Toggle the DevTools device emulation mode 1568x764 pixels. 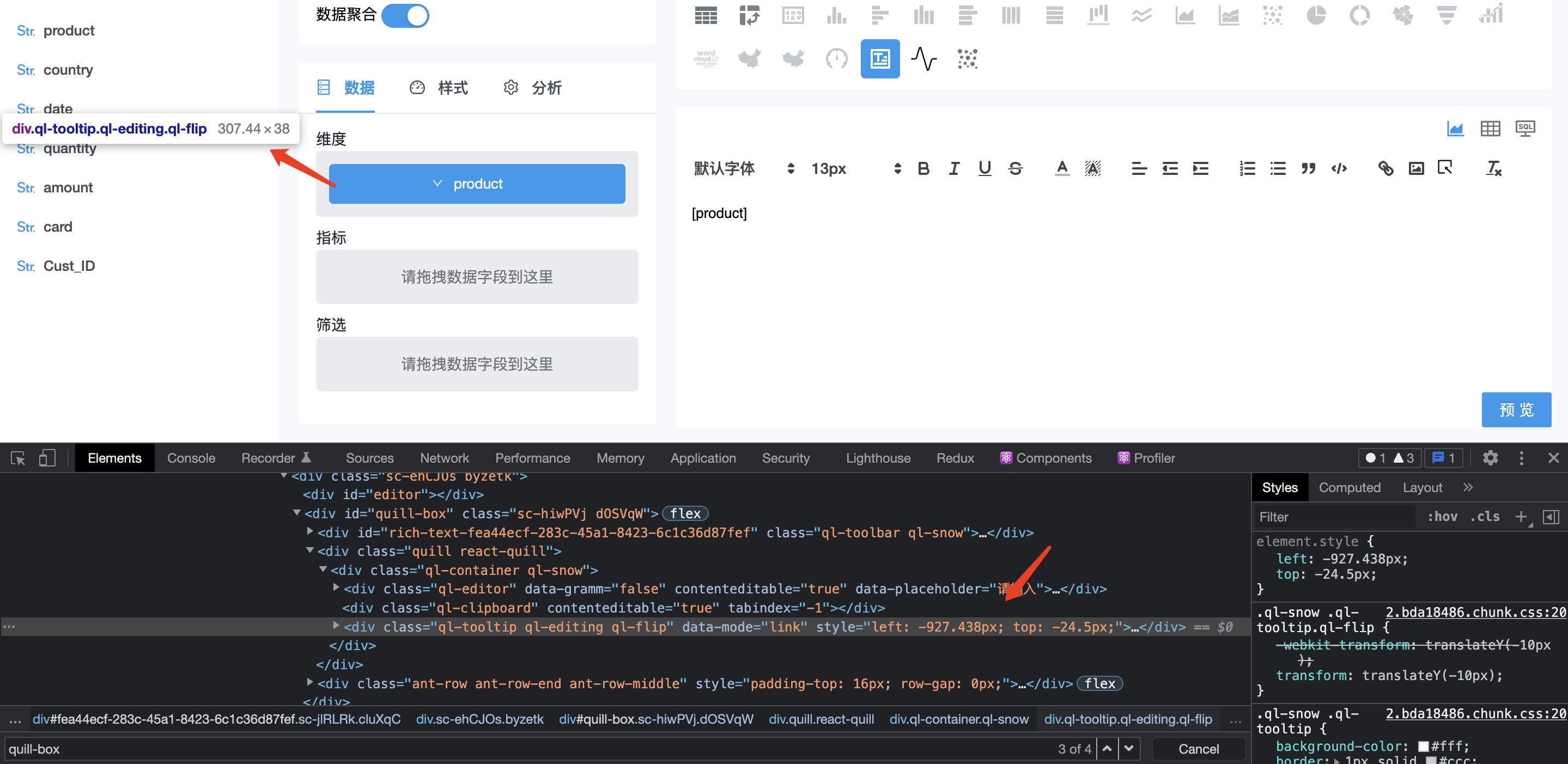[x=47, y=458]
